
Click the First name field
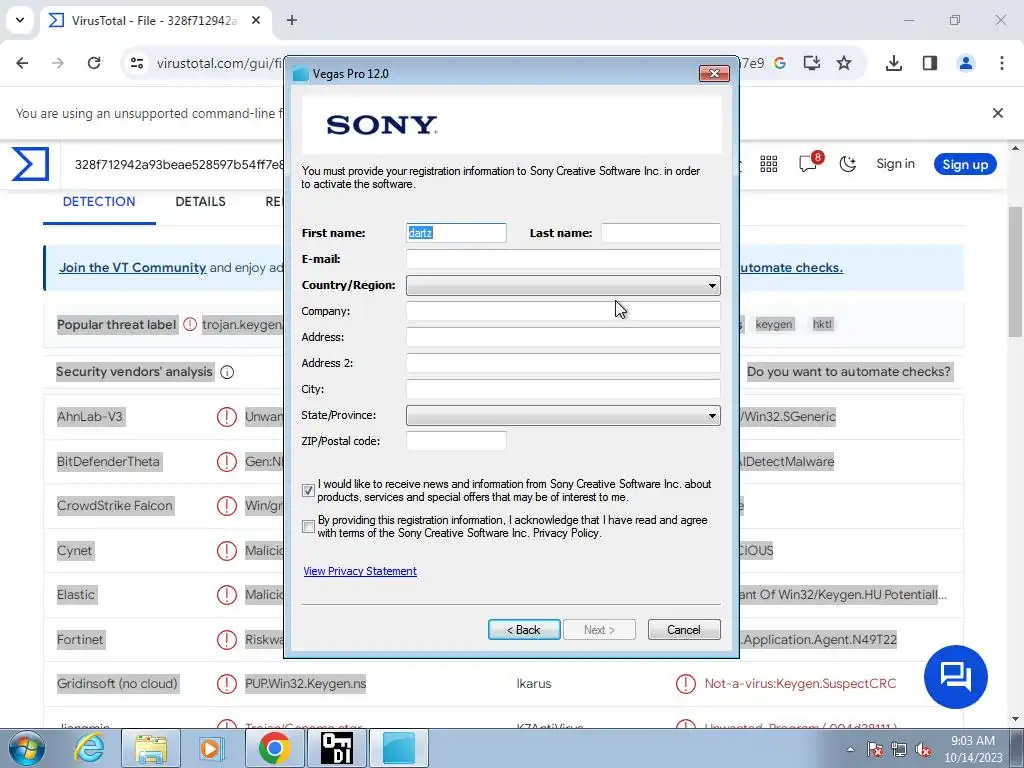[x=456, y=233]
